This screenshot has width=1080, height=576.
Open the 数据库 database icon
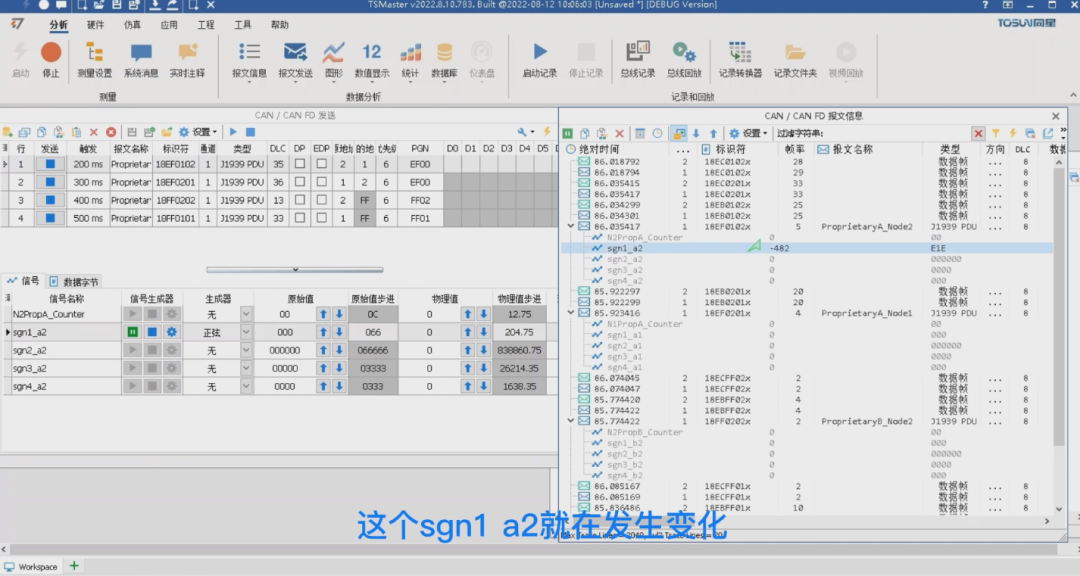tap(444, 53)
